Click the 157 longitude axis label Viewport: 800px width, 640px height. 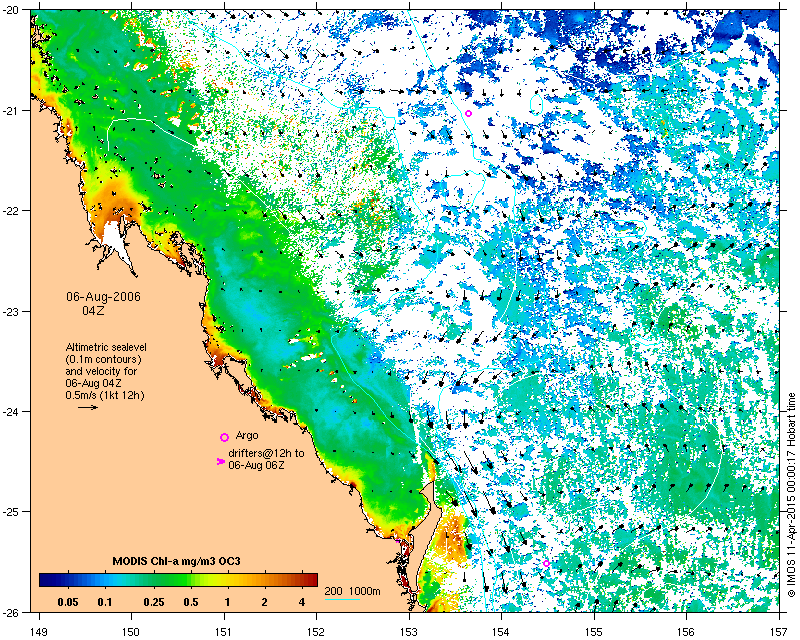click(779, 632)
